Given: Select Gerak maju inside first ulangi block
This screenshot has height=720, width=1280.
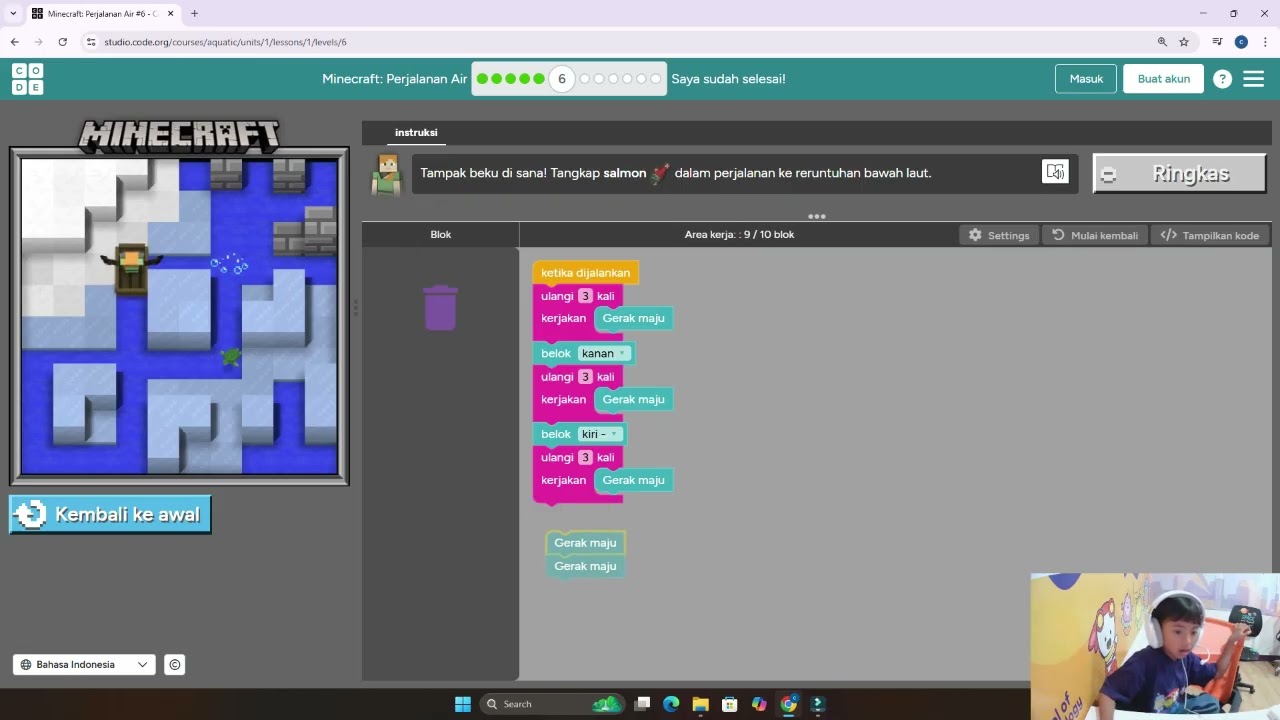Looking at the screenshot, I should click(x=633, y=318).
